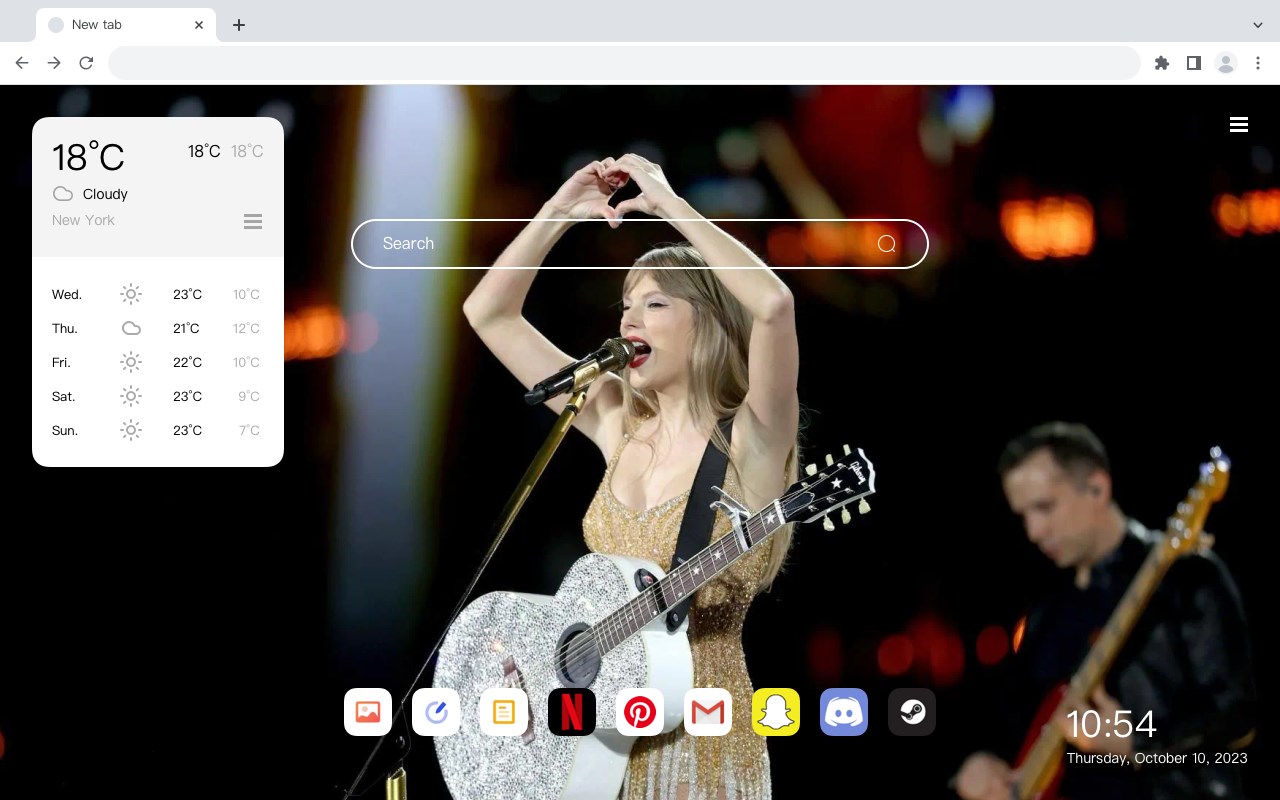The width and height of the screenshot is (1280, 800).
Task: Launch the Netflix shortcut
Action: 572,712
